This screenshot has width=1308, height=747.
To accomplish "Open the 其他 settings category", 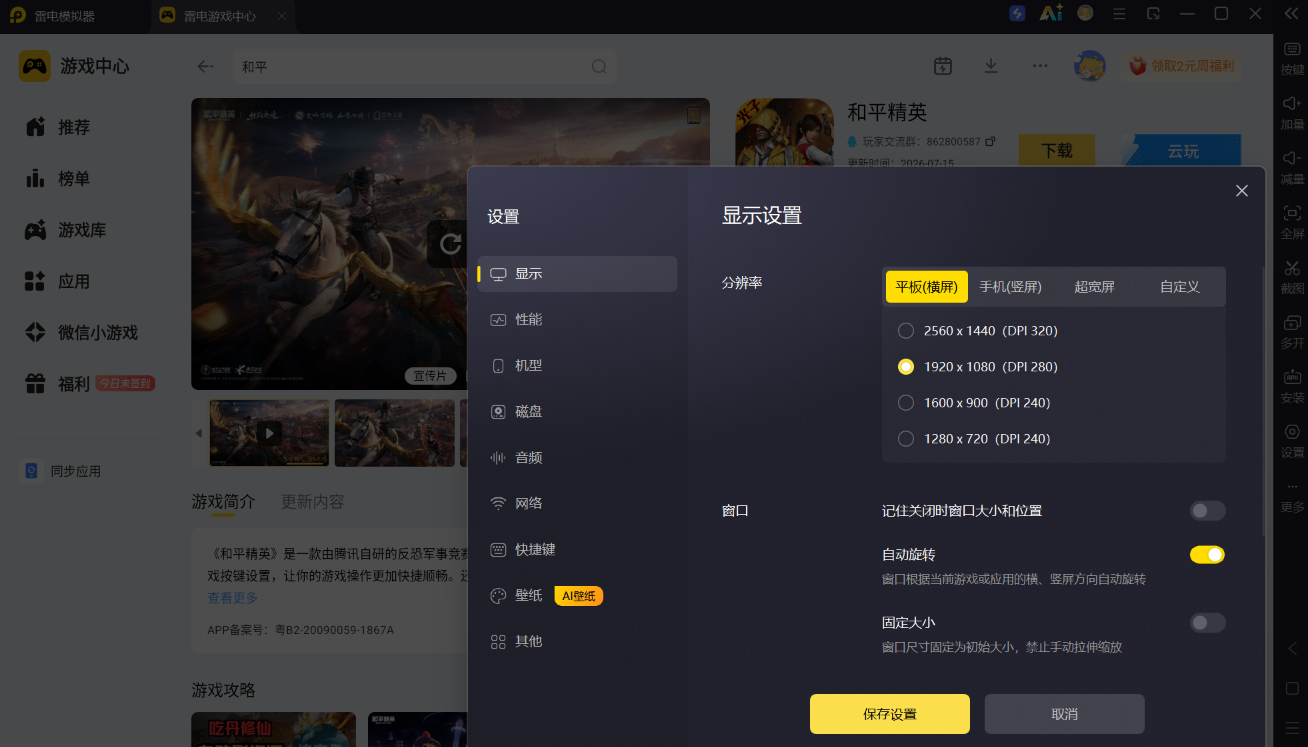I will click(577, 642).
